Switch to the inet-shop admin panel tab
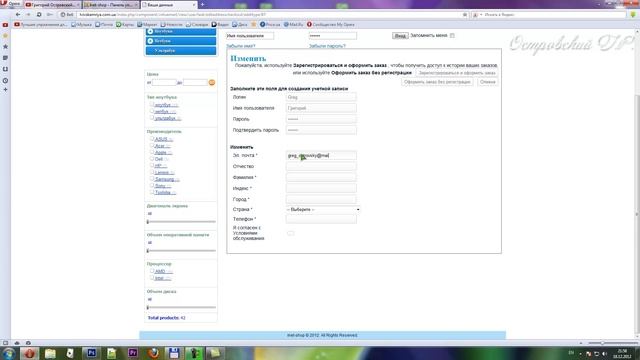This screenshot has width=640, height=360. pyautogui.click(x=110, y=4)
